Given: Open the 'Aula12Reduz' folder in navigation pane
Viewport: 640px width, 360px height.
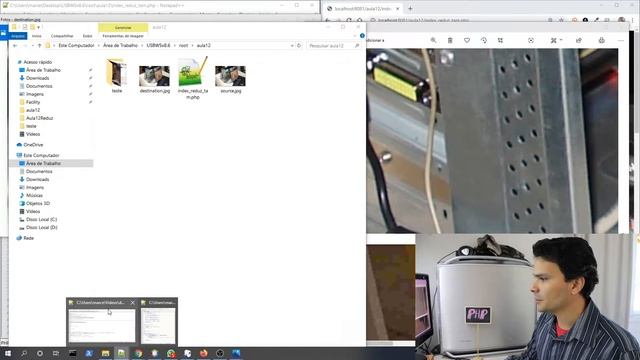Looking at the screenshot, I should 40,118.
